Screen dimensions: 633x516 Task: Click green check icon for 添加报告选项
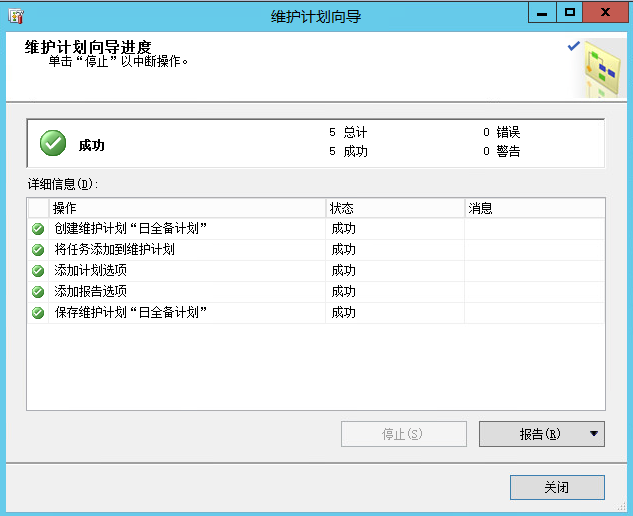coord(38,292)
